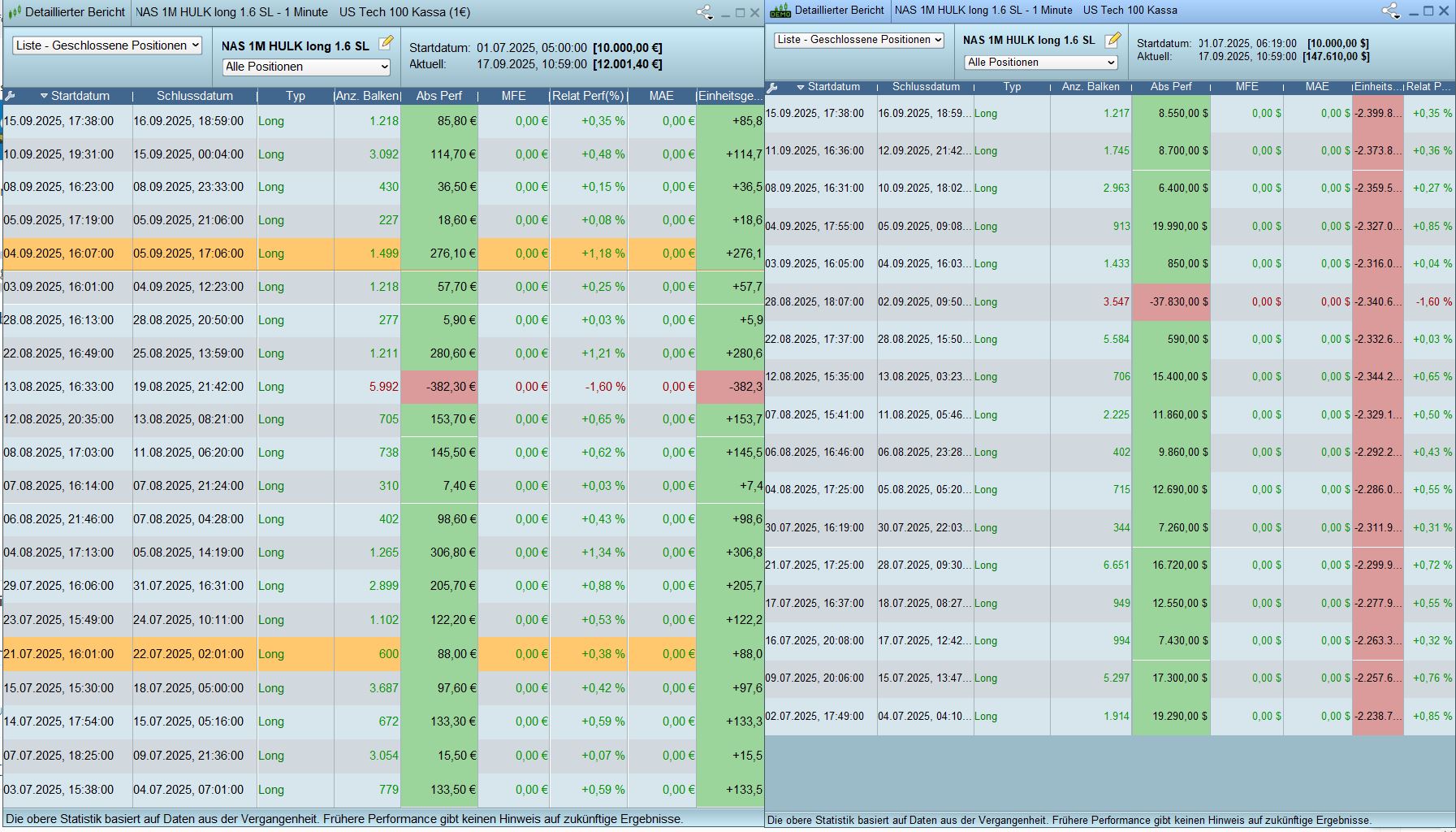Click the share icon in the left euro report window

pos(704,12)
